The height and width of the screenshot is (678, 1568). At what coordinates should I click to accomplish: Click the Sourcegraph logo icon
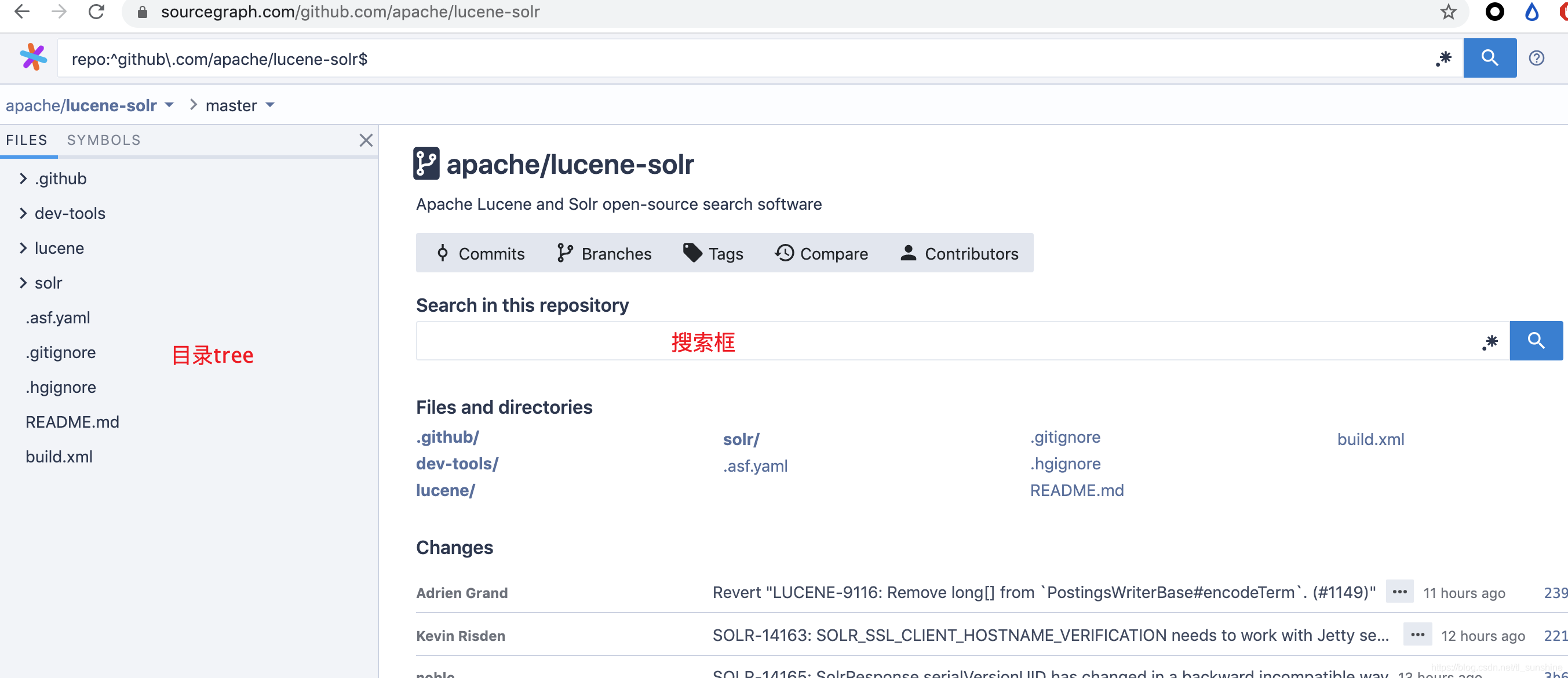coord(33,58)
